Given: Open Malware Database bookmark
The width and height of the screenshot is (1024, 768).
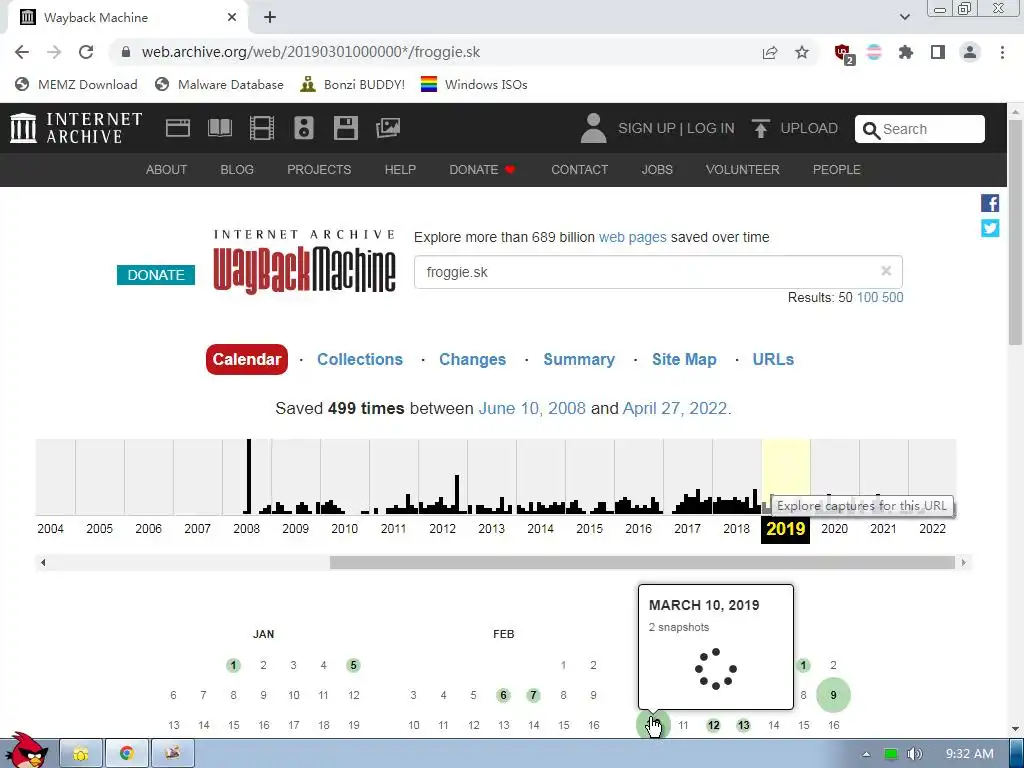Looking at the screenshot, I should point(219,84).
